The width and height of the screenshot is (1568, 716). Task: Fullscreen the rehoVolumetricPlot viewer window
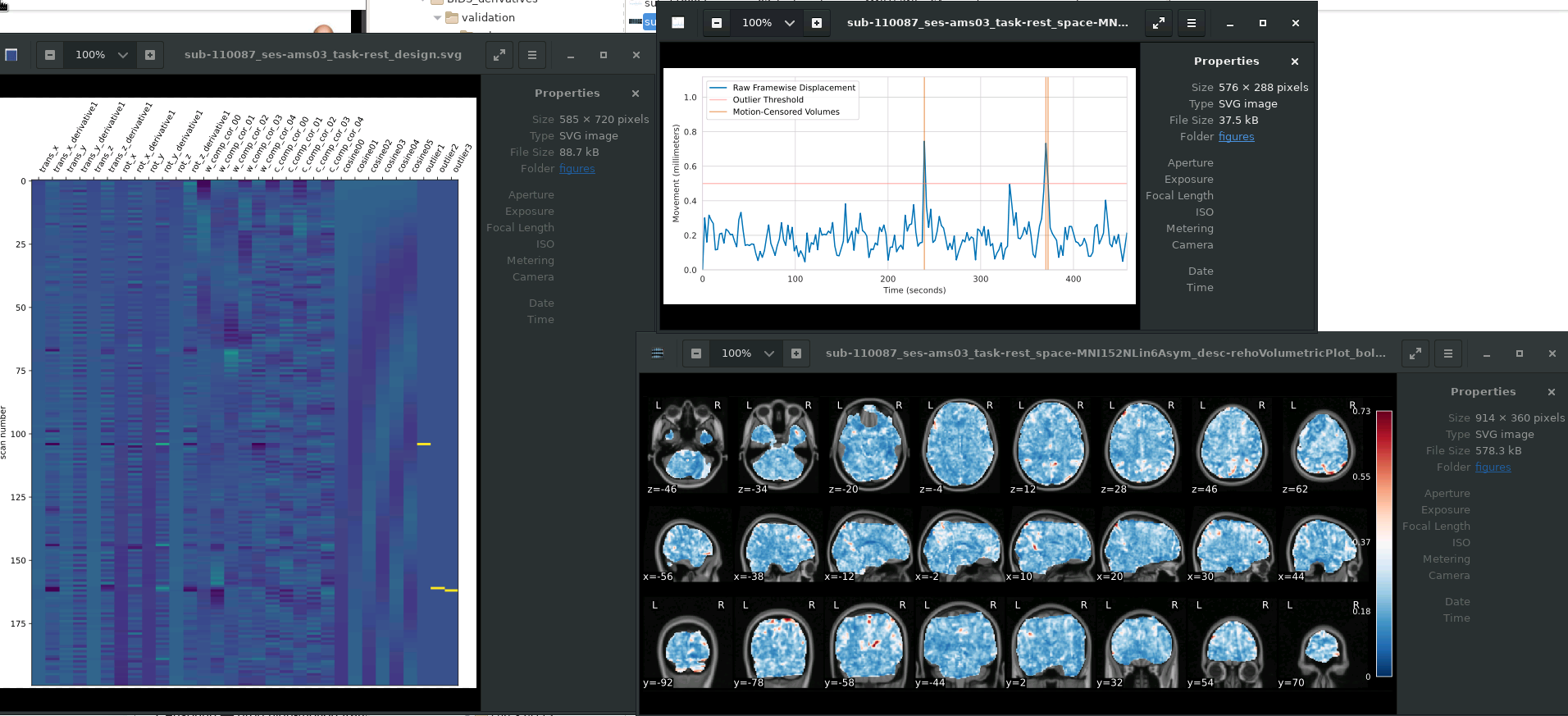(x=1415, y=353)
